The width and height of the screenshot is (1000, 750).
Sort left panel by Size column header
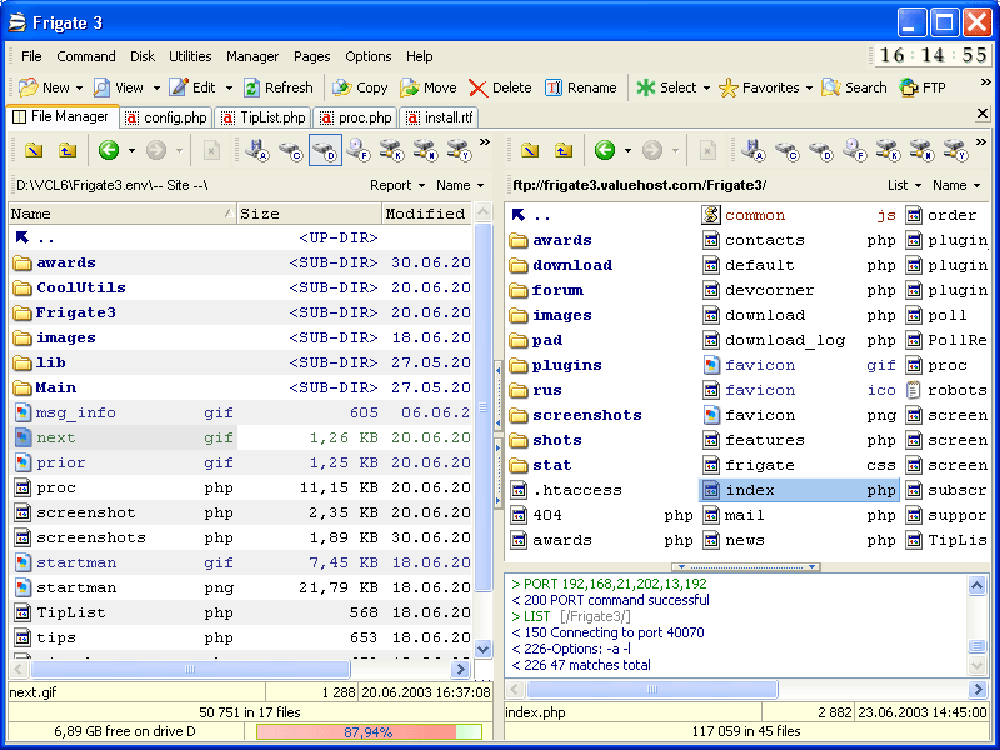(309, 214)
